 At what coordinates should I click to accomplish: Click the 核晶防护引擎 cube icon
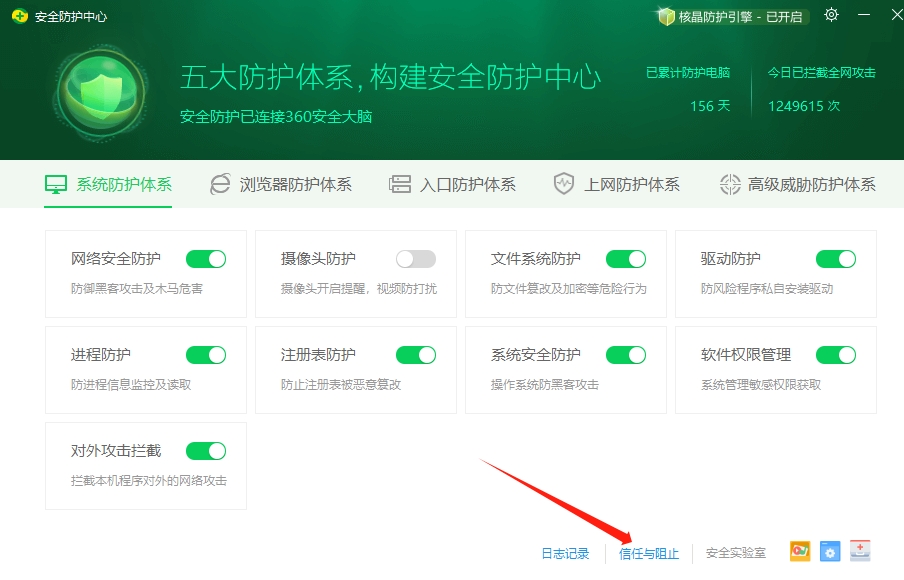pyautogui.click(x=666, y=16)
